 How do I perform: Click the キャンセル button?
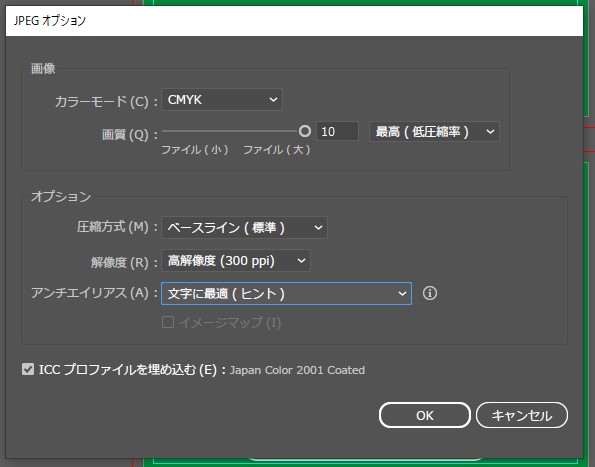pos(522,415)
